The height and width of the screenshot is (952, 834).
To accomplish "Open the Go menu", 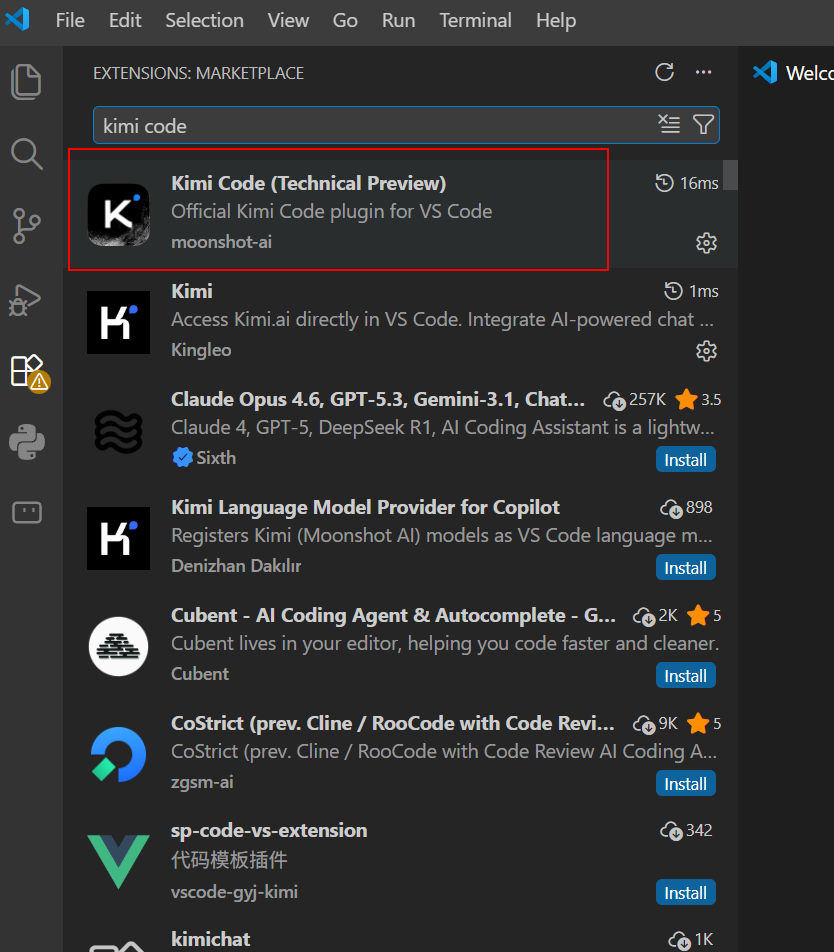I will pos(345,20).
